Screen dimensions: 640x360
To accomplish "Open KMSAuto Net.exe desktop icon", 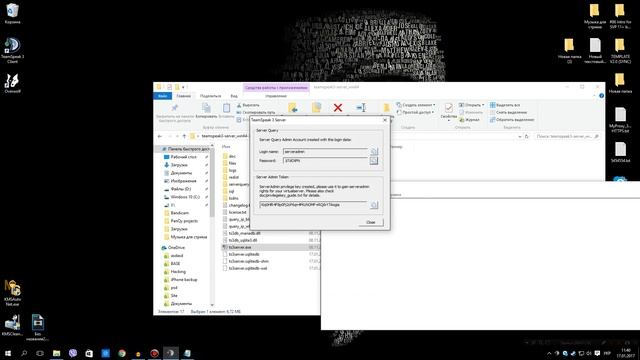I will (12, 293).
